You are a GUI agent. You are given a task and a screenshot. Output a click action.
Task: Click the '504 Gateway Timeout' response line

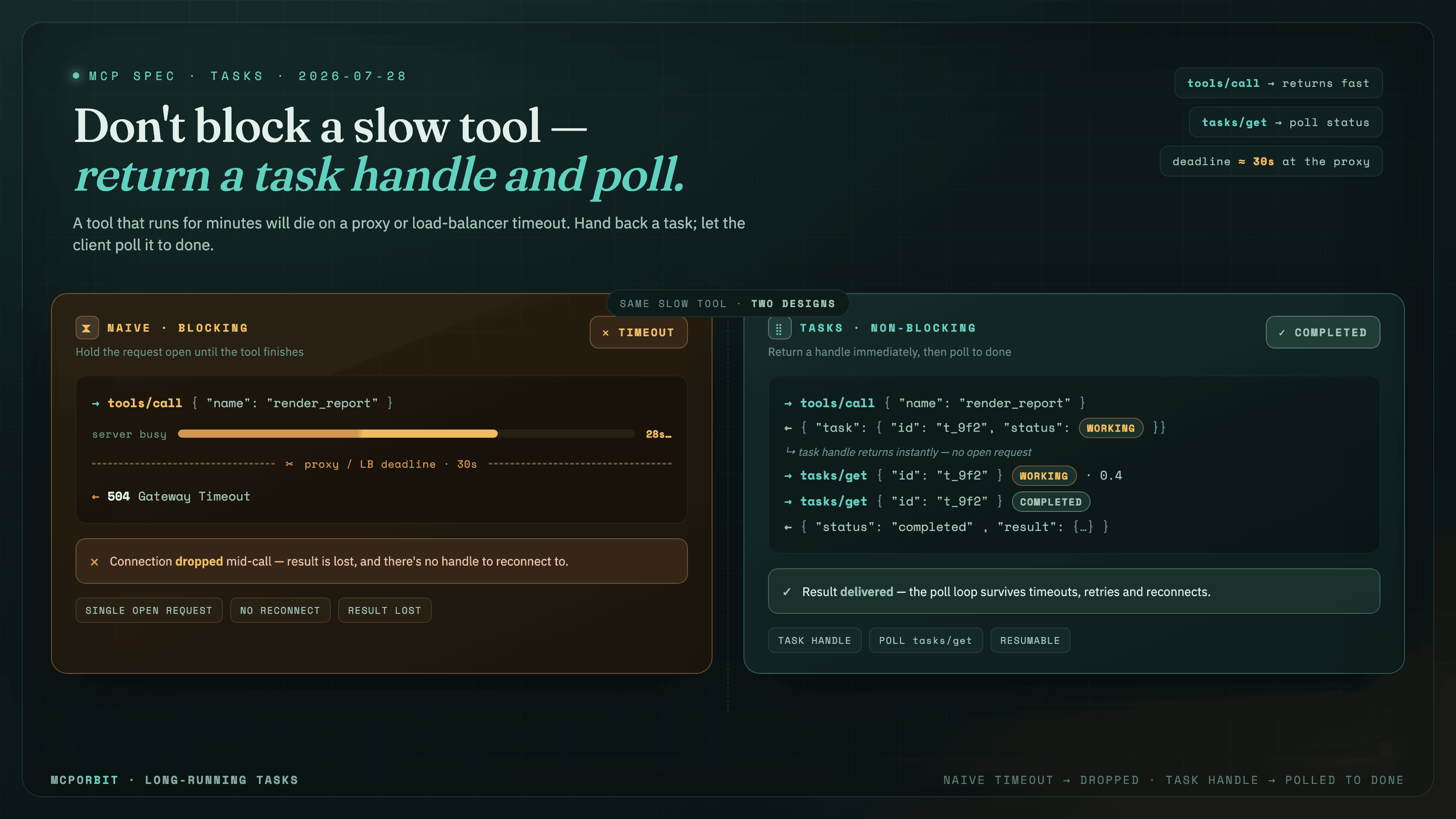(x=171, y=496)
